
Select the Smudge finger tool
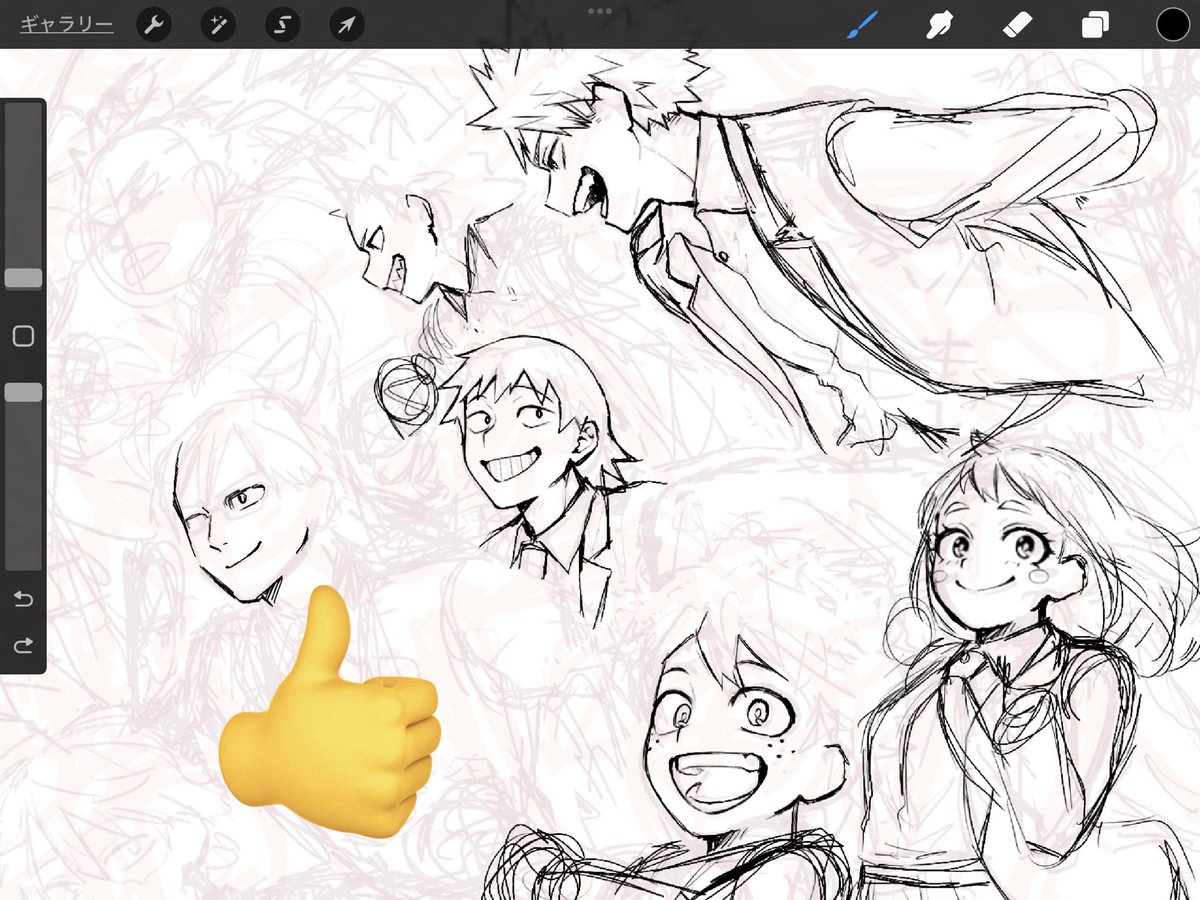938,25
